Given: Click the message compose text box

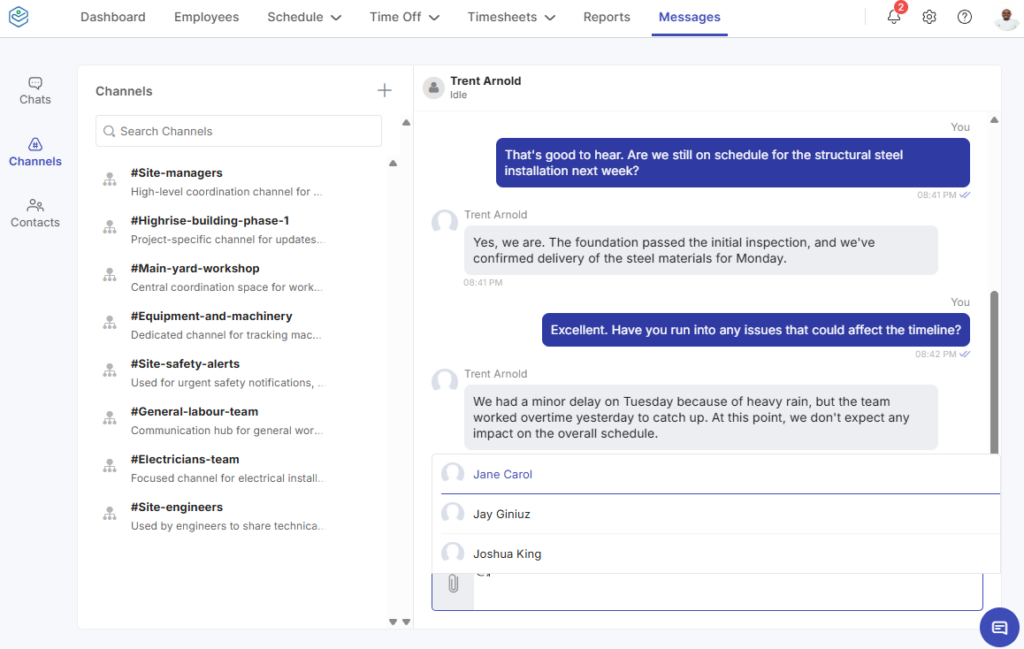Looking at the screenshot, I should [728, 592].
